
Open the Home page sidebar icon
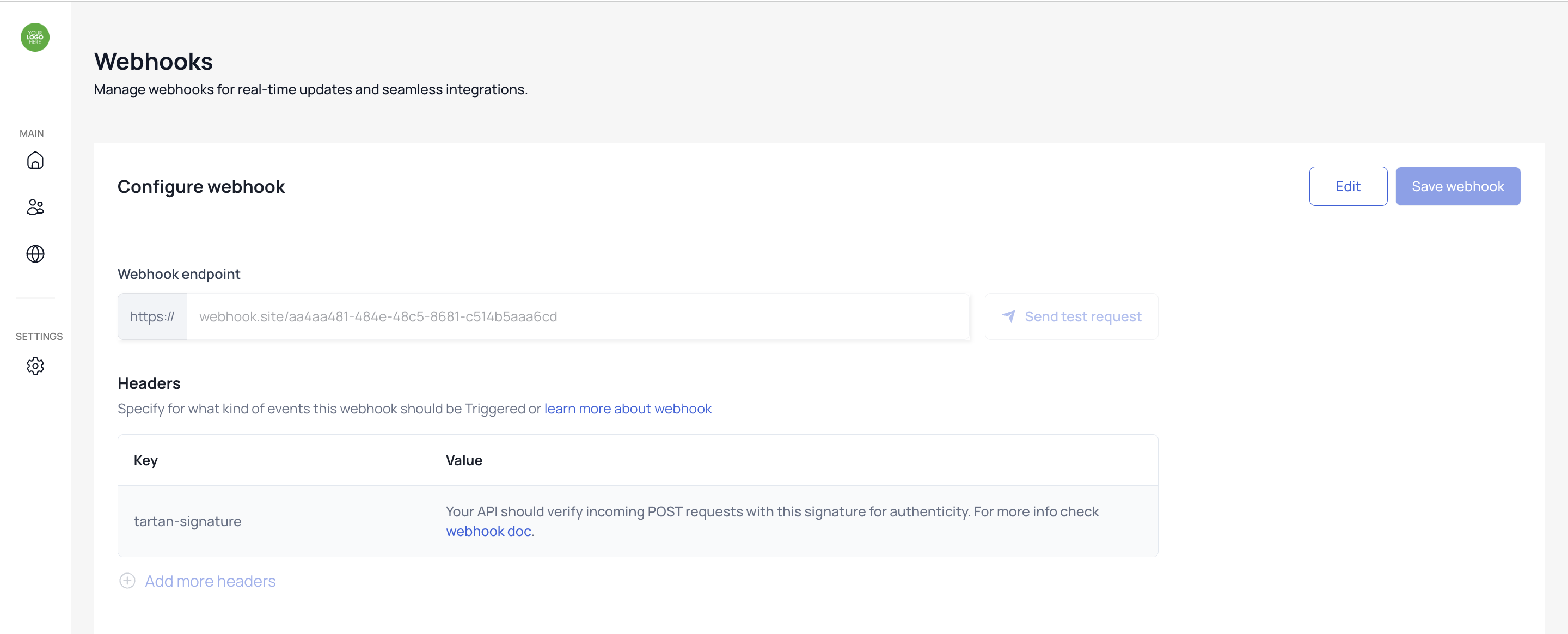click(x=35, y=160)
